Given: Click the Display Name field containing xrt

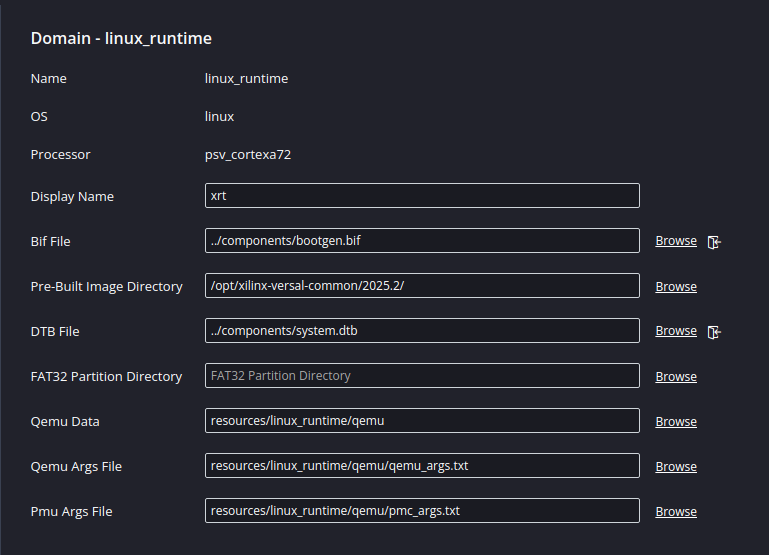Looking at the screenshot, I should point(421,196).
